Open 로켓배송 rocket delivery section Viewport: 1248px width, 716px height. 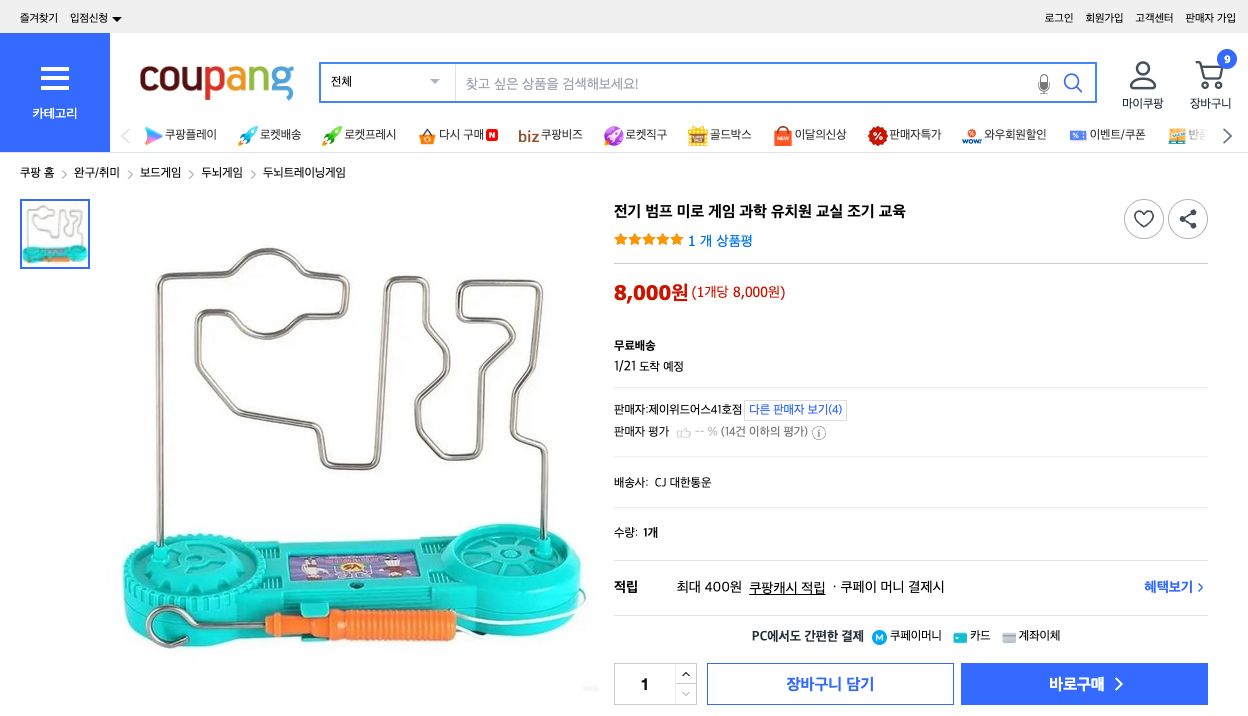(x=269, y=135)
